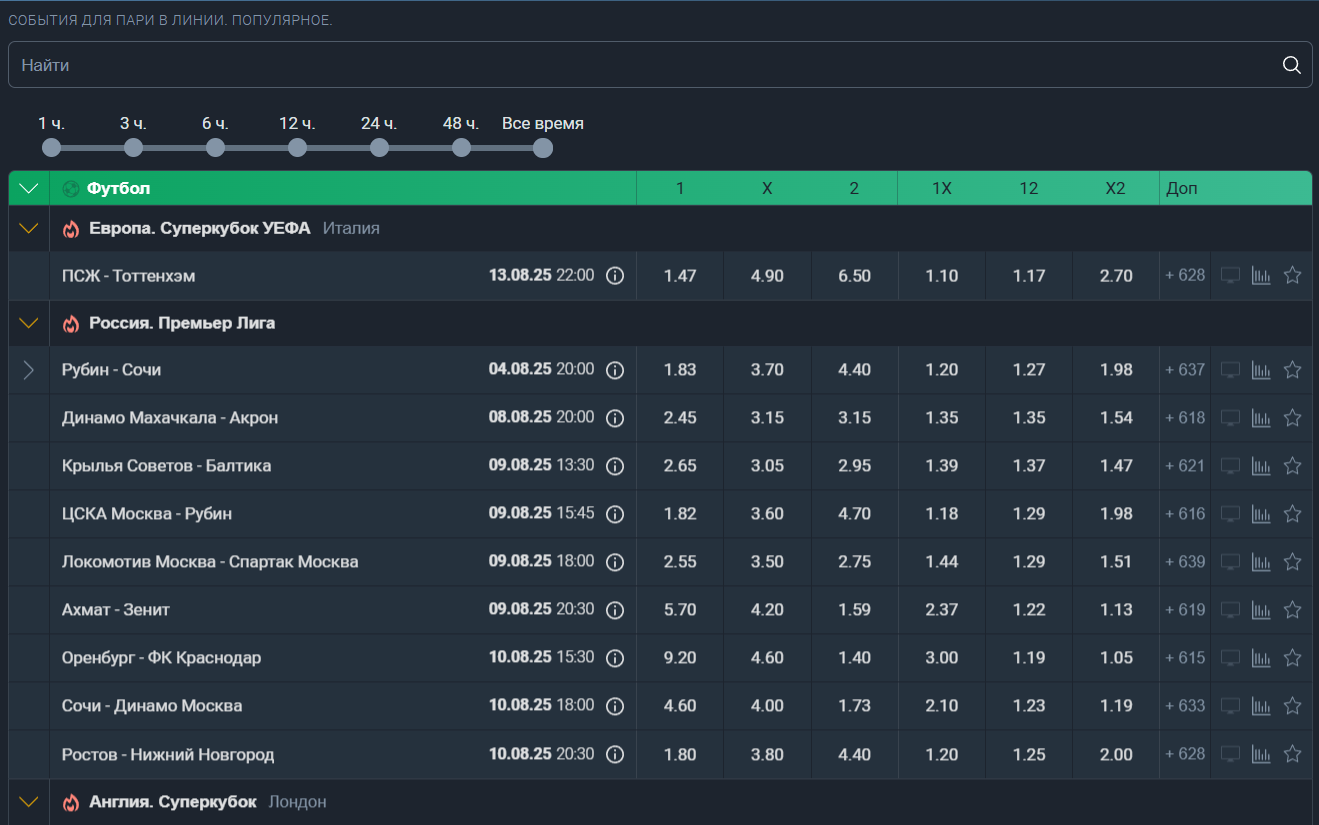Screen dimensions: 1319x825
Task: Select draw odds 4.90 ПСЖ - Тоттенхэм
Action: (767, 276)
